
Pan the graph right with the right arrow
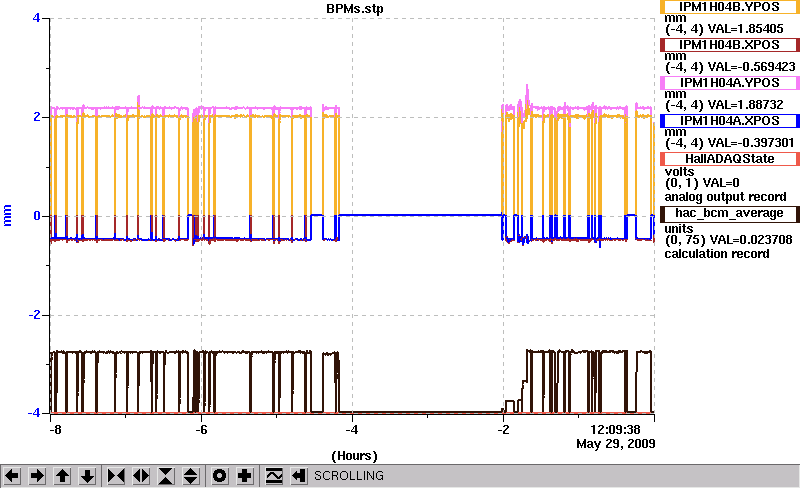tap(37, 476)
